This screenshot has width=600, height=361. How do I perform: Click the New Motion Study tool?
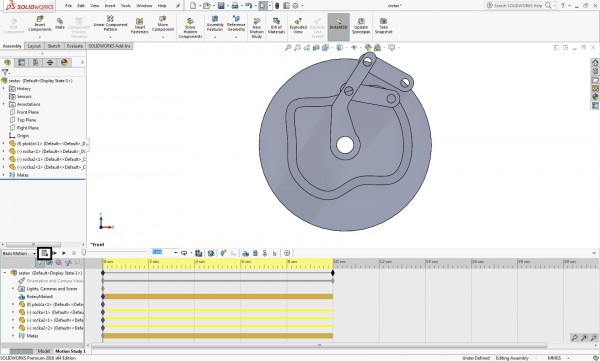pyautogui.click(x=256, y=28)
